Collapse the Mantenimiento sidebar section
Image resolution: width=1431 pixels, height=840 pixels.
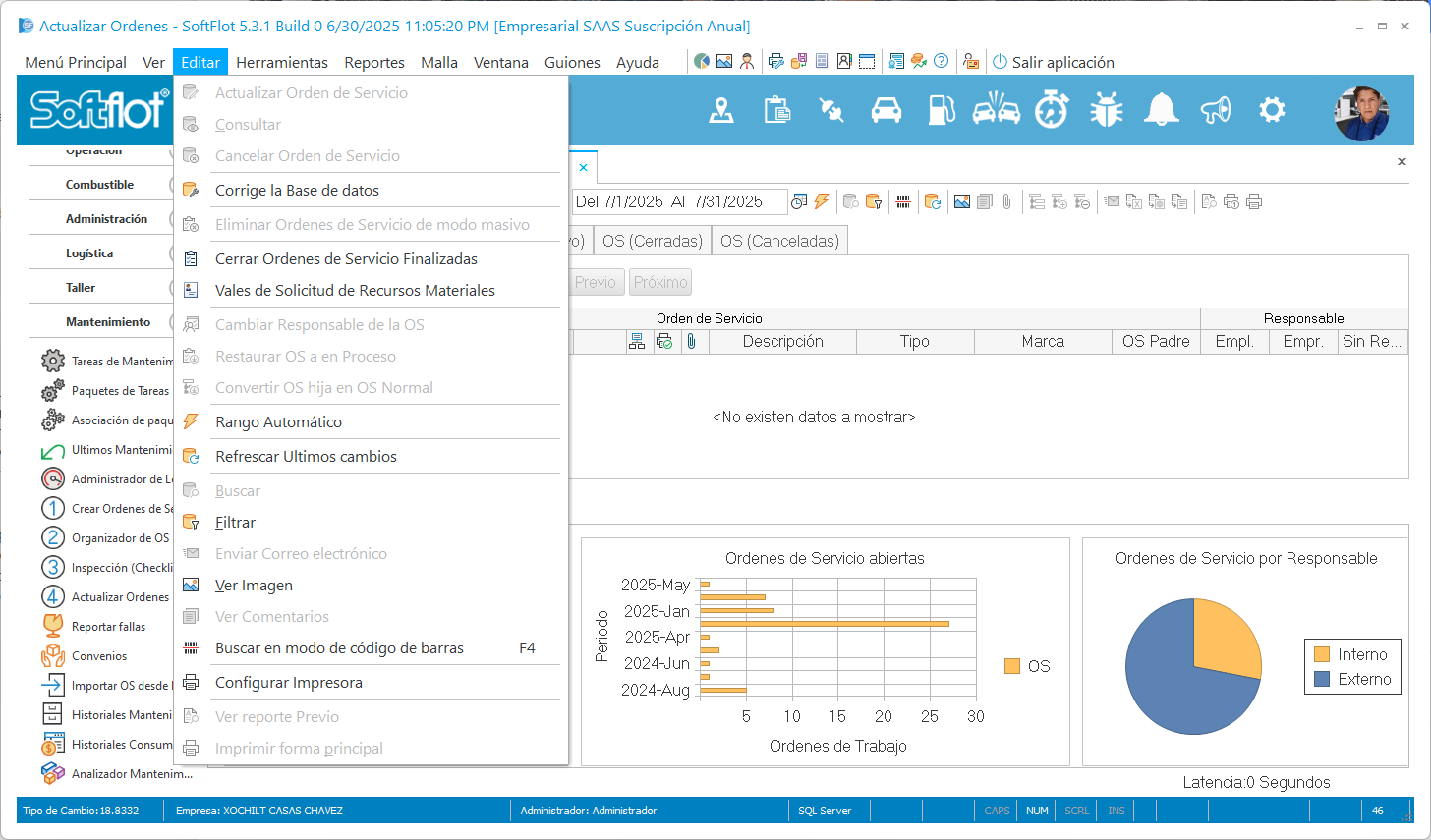(108, 322)
